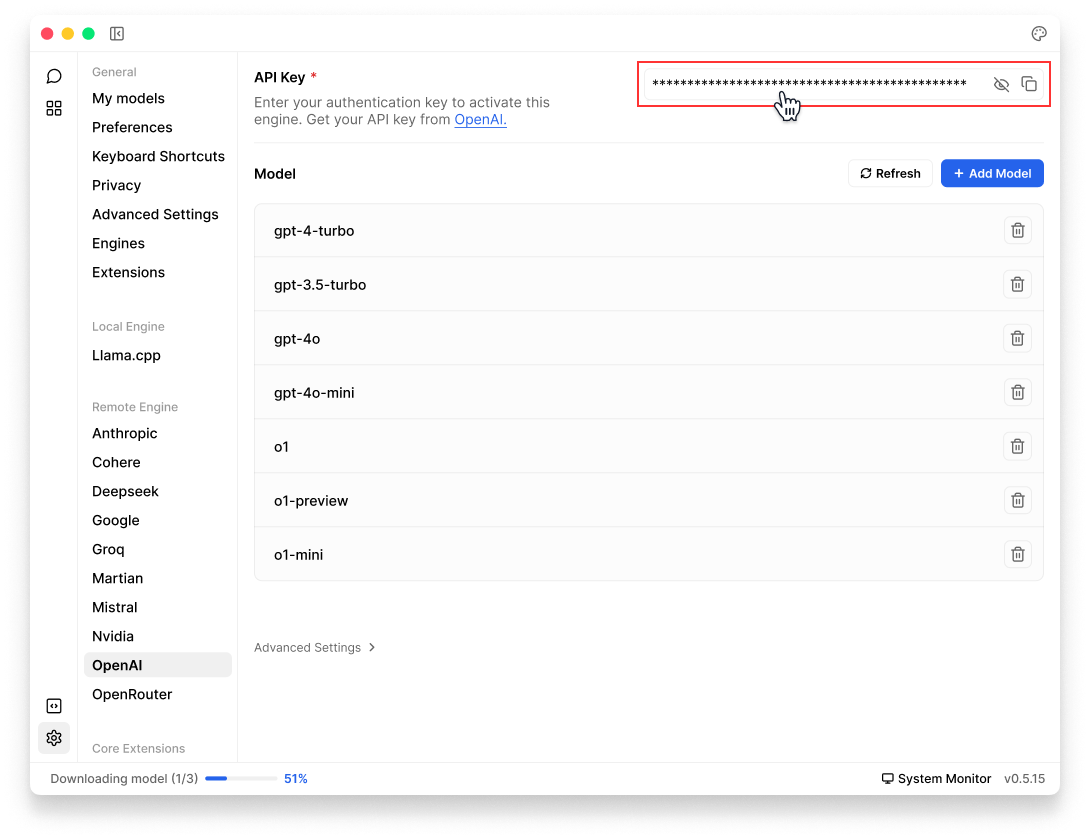Select the Cohere remote engine
Viewport: 1090px width, 840px height.
click(x=116, y=462)
